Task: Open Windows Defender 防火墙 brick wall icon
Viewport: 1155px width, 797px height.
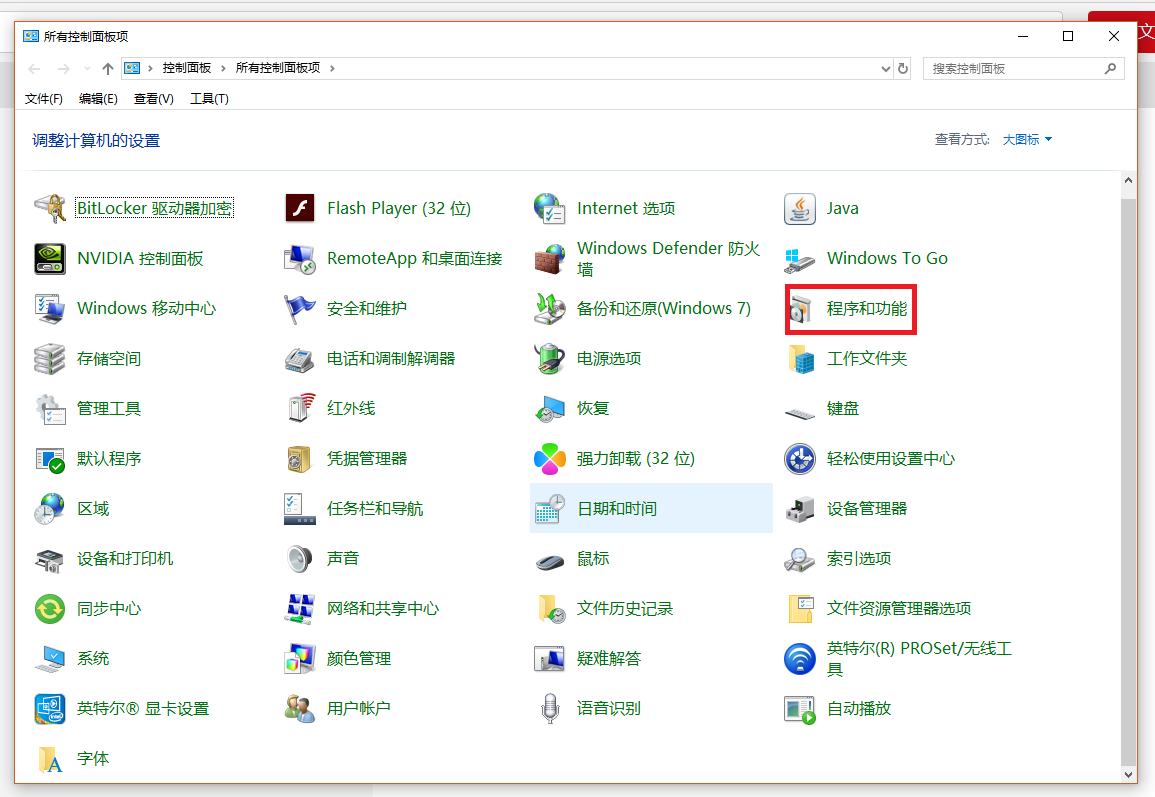Action: (x=550, y=259)
